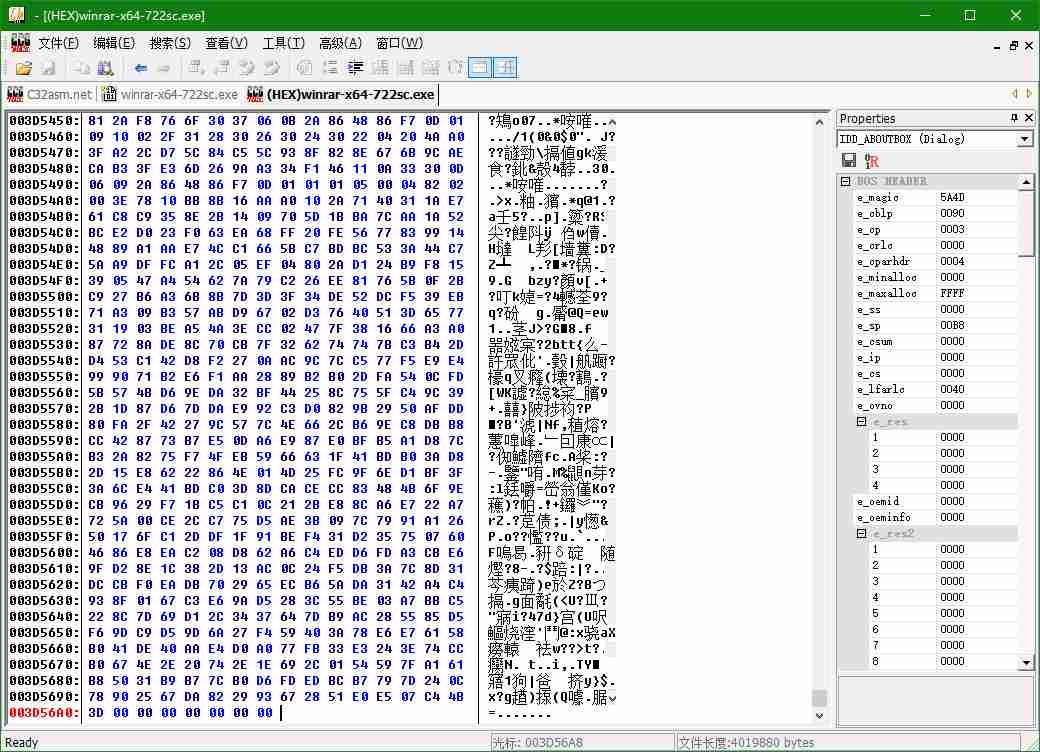Open the 搜索(S) menu

click(x=170, y=44)
